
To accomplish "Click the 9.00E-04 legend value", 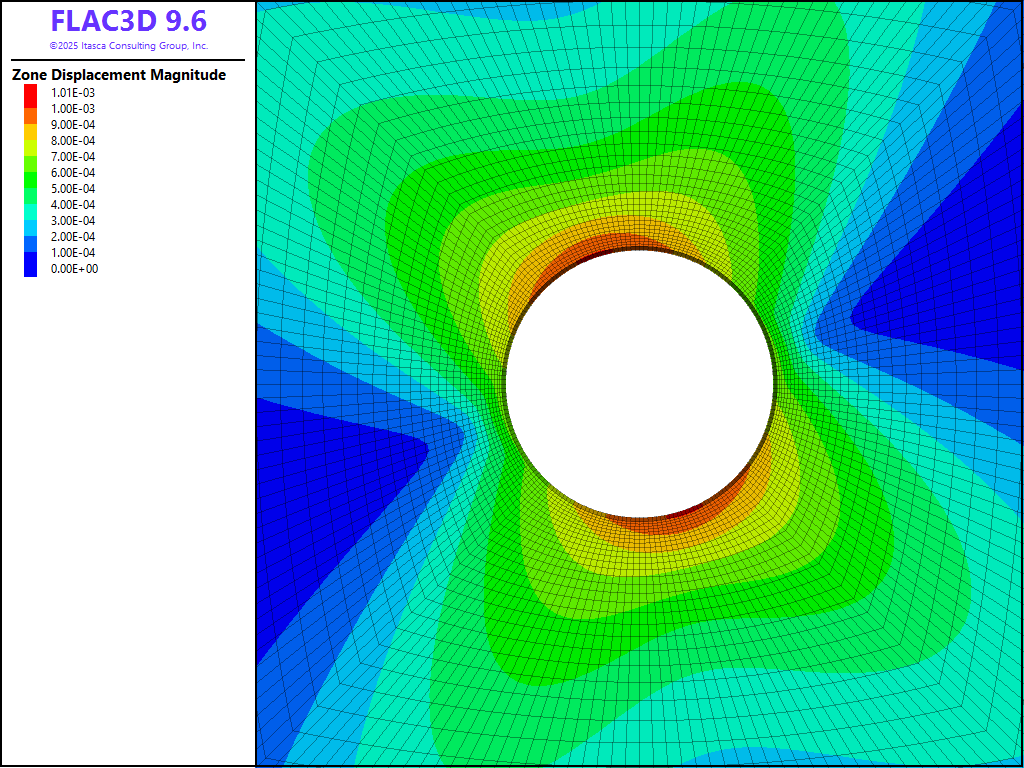I will click(74, 125).
